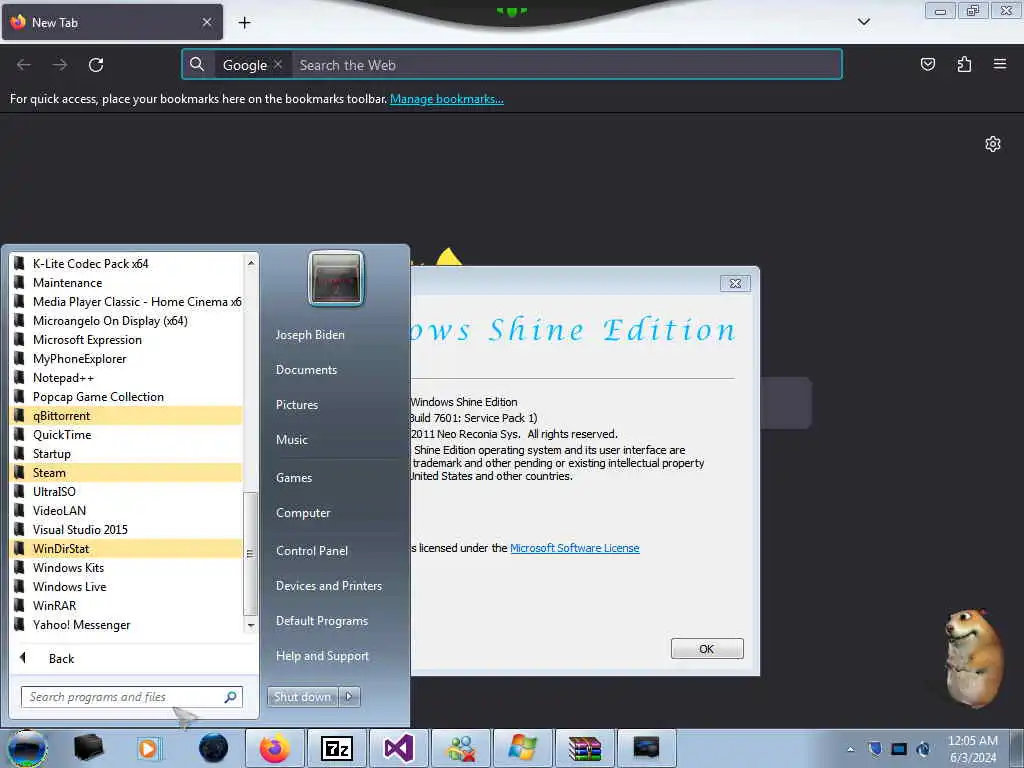This screenshot has height=768, width=1024.
Task: Open Default Programs from Start menu
Action: (x=321, y=621)
